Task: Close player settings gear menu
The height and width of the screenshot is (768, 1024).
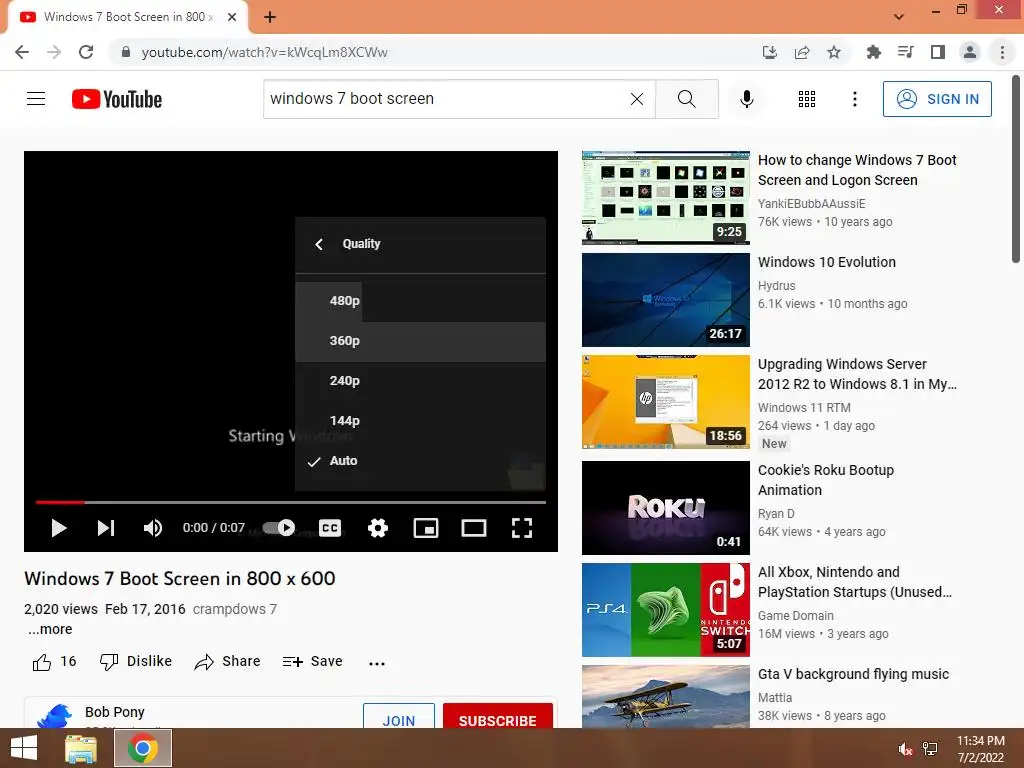Action: coord(378,528)
